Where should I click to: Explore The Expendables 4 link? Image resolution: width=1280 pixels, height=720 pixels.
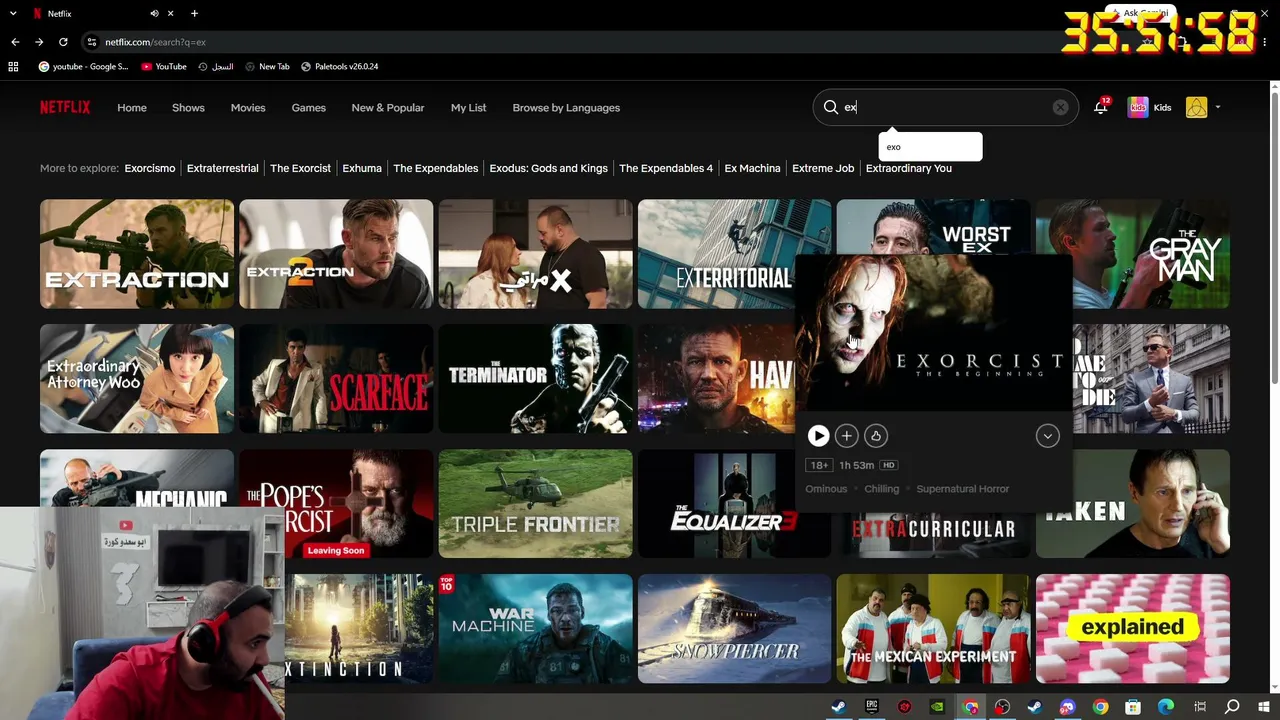pyautogui.click(x=666, y=168)
